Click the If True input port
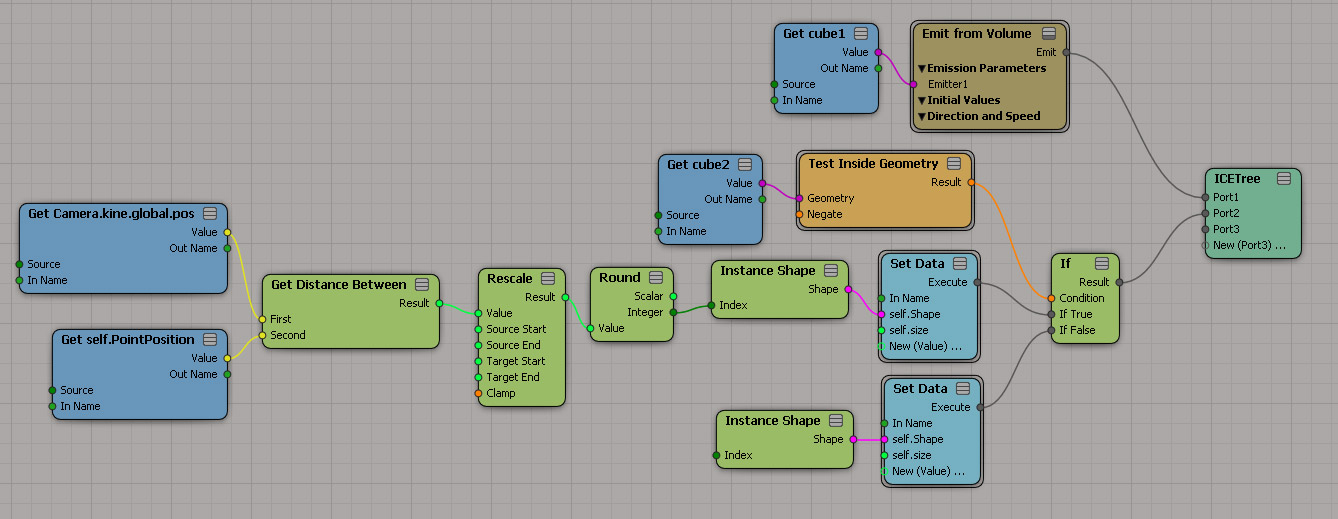 pos(1052,314)
